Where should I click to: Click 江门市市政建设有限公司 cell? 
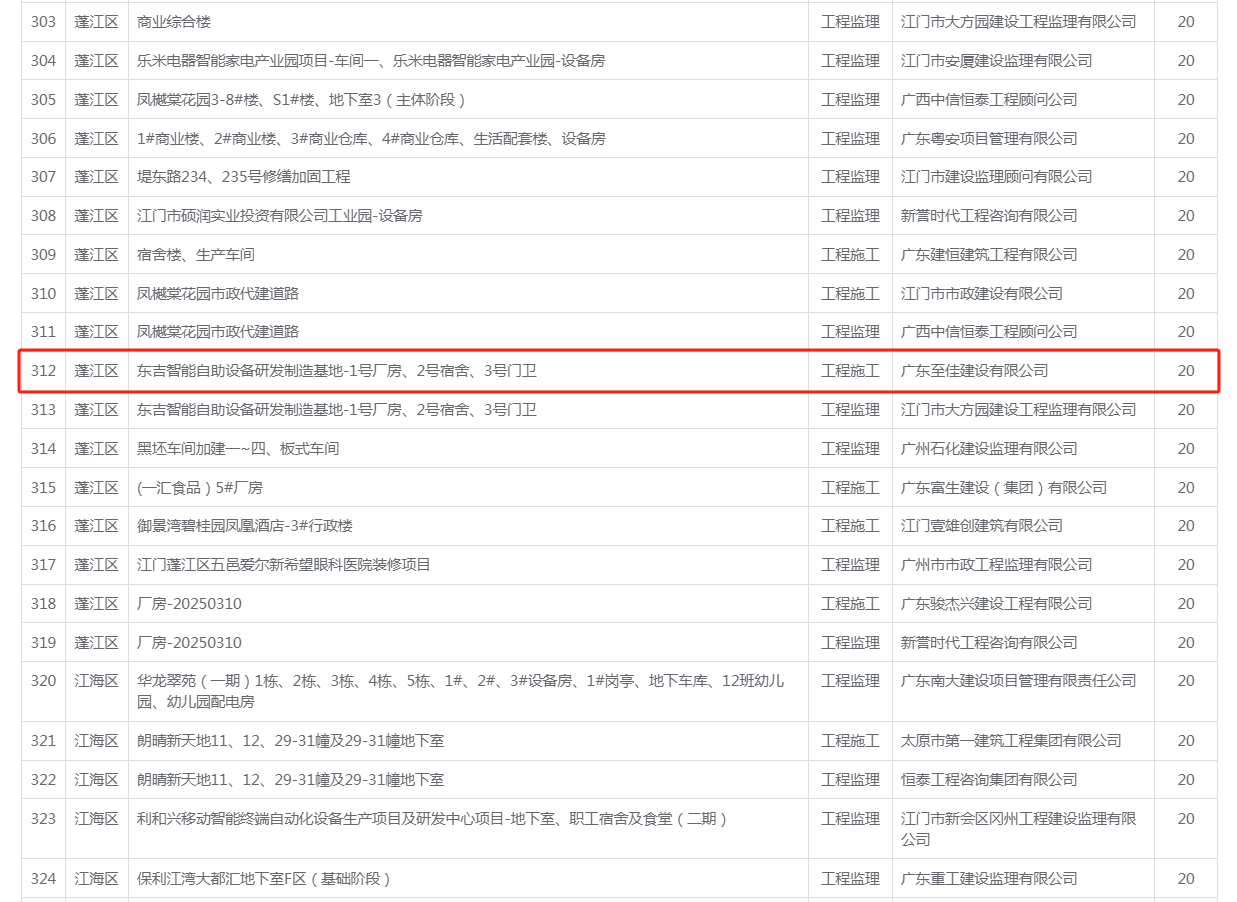click(982, 294)
